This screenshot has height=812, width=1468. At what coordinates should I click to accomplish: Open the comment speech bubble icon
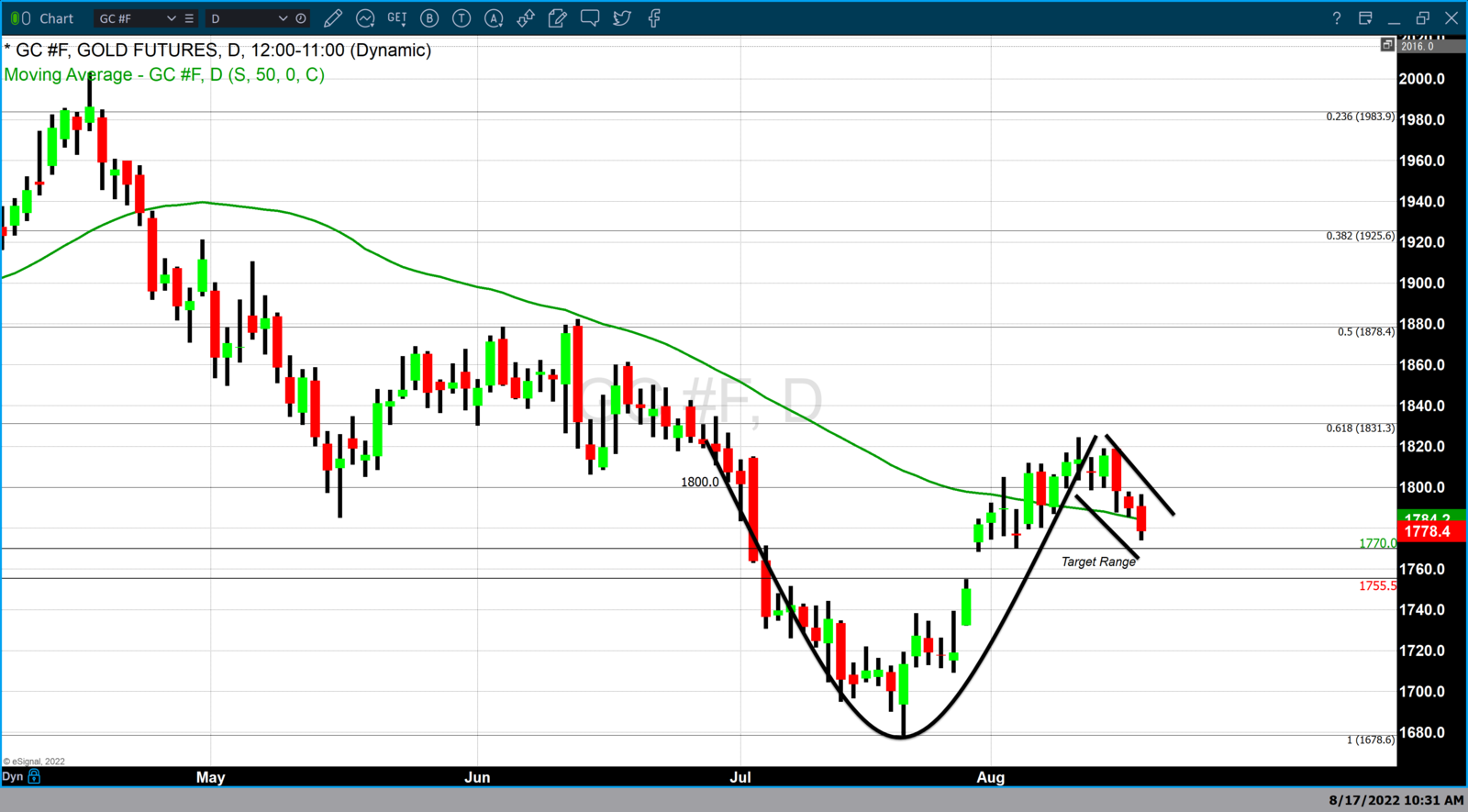click(590, 18)
